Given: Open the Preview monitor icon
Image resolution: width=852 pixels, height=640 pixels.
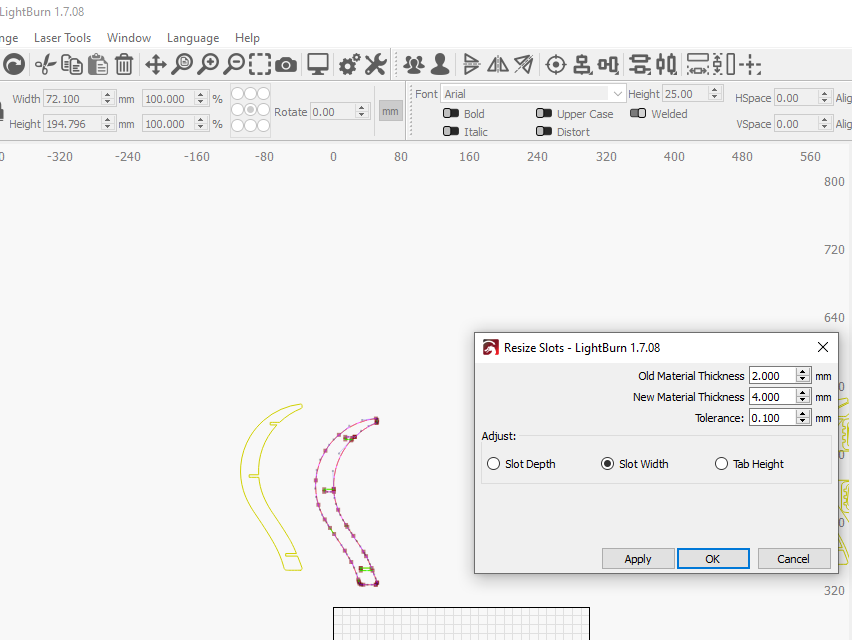Looking at the screenshot, I should tap(318, 65).
